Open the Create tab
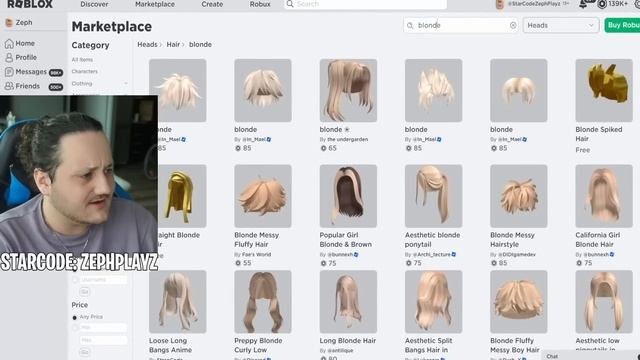Viewport: 640px width, 360px height. 212,4
